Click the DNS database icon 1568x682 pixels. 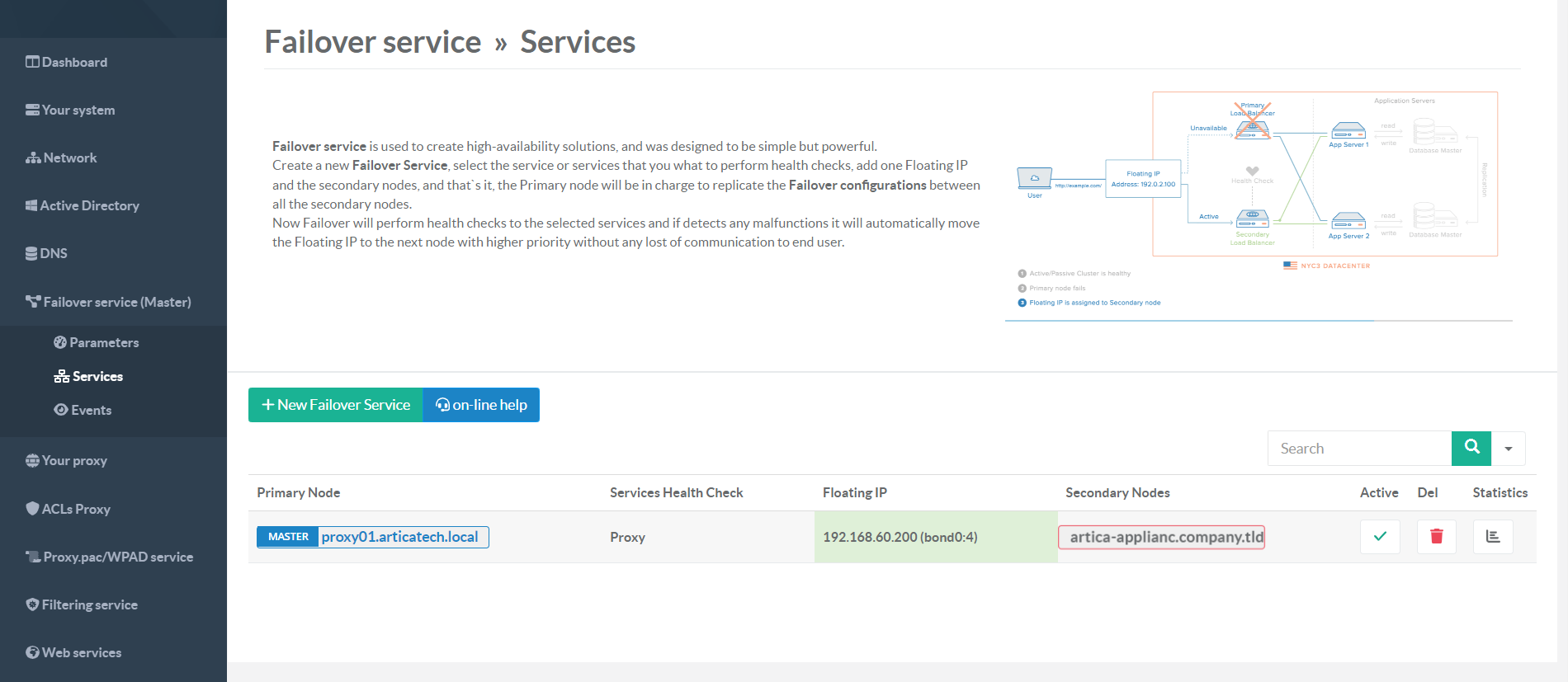(31, 253)
